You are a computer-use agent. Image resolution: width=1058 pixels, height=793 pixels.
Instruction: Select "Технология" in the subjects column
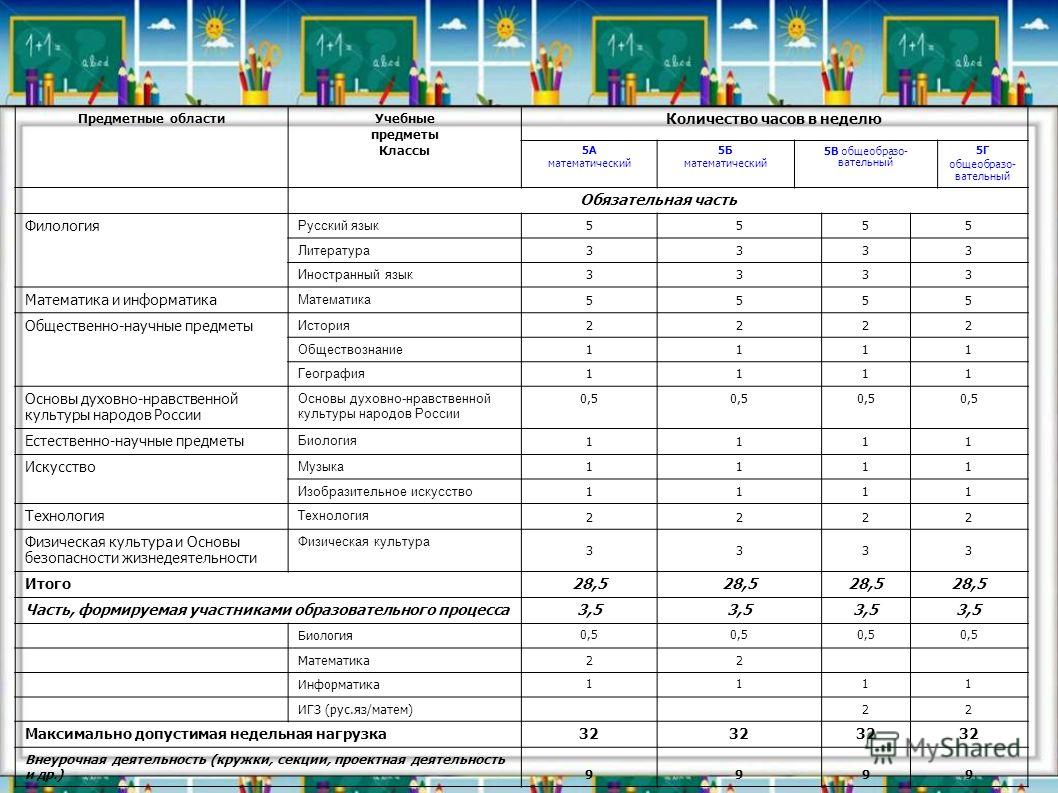(333, 516)
